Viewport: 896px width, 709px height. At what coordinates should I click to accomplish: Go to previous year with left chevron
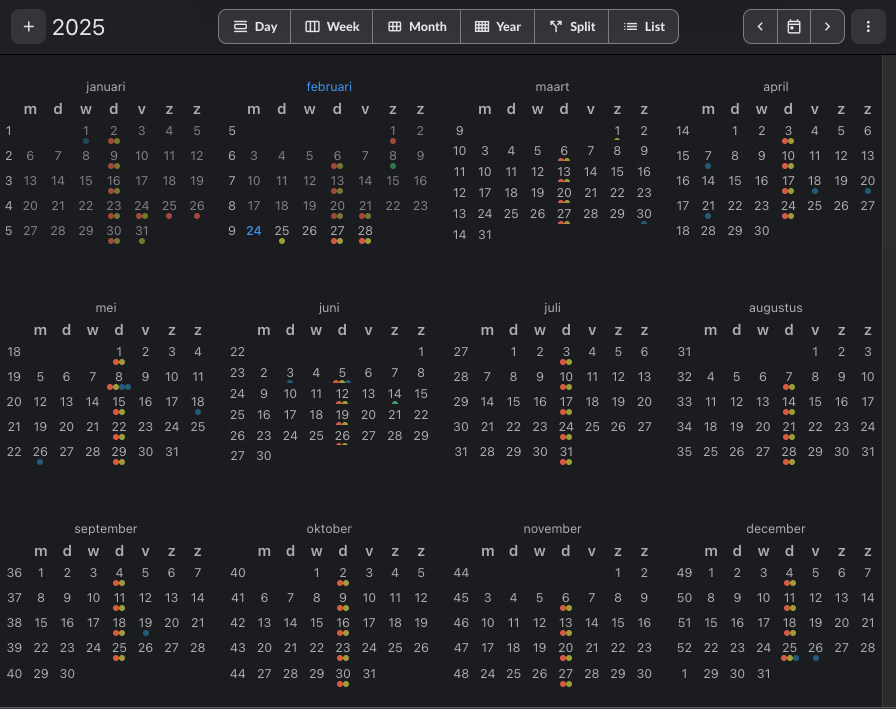tap(760, 27)
